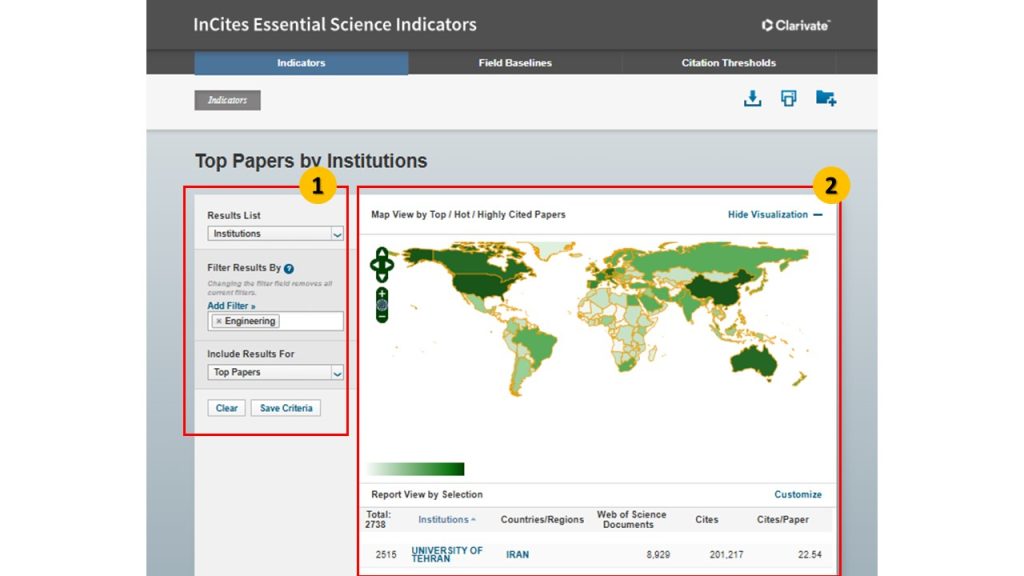Click the 8,929 documents value
The height and width of the screenshot is (576, 1024).
tap(658, 554)
